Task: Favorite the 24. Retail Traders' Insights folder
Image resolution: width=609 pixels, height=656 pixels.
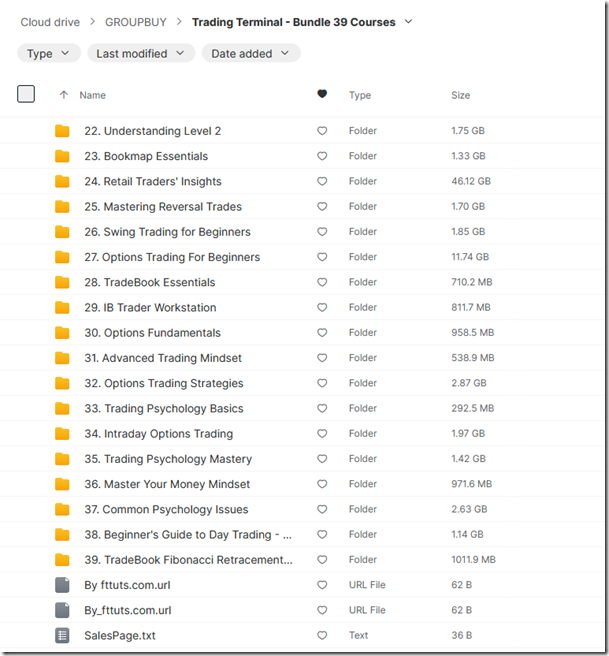Action: pyautogui.click(x=322, y=181)
